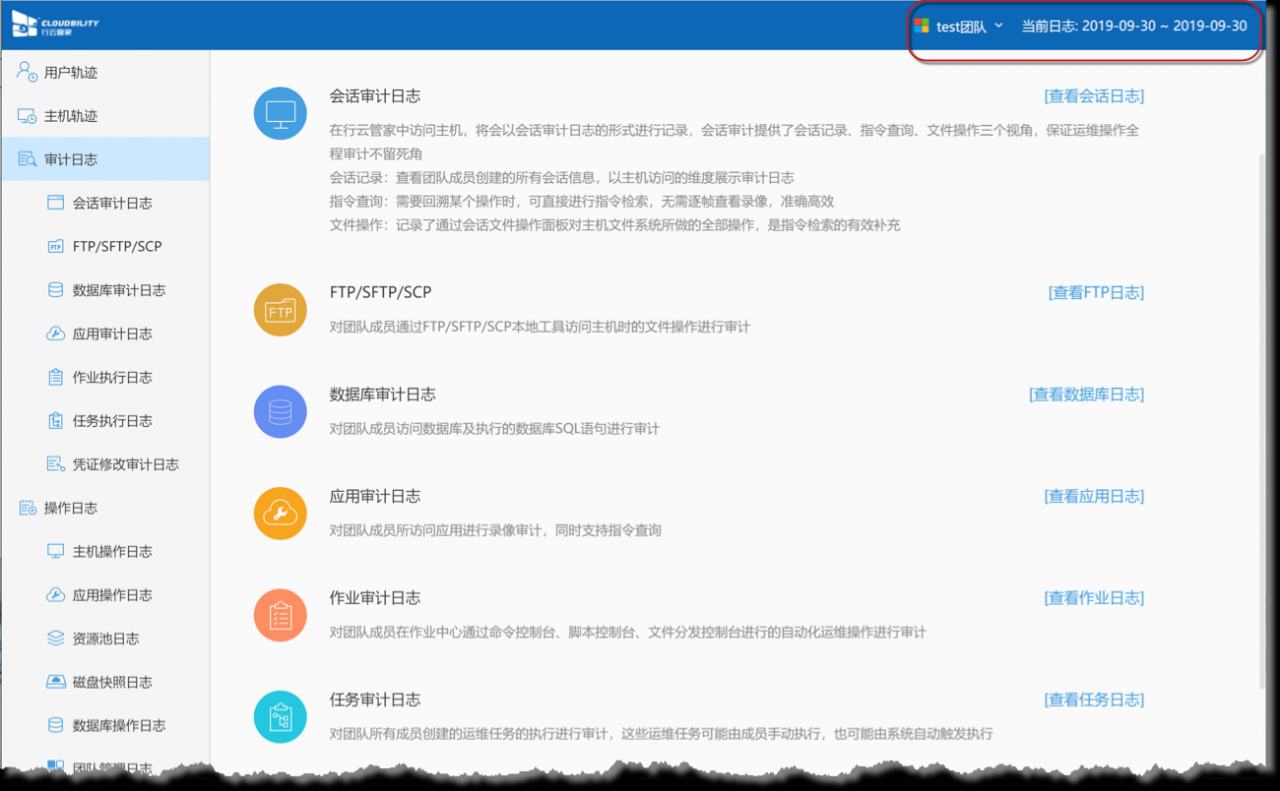
Task: Select 会话审计日志 in the sidebar
Action: click(112, 203)
